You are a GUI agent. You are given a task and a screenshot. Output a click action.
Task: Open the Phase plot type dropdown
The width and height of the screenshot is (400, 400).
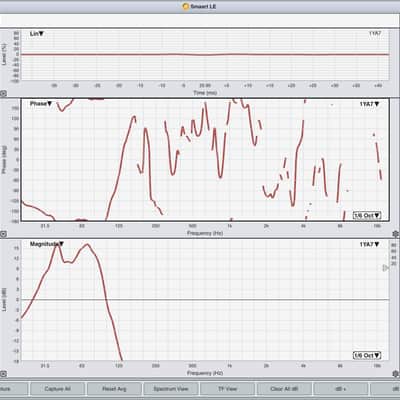[x=41, y=104]
